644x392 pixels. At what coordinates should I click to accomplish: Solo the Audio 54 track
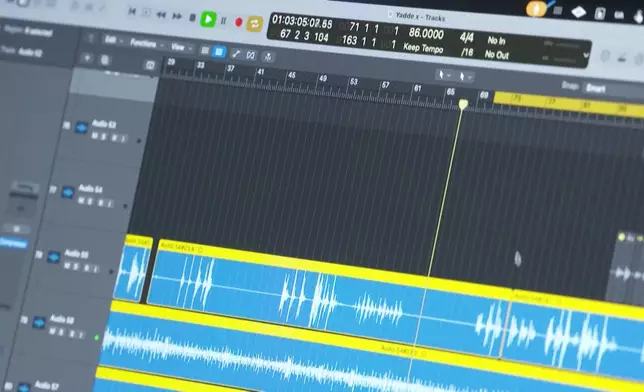(x=91, y=201)
